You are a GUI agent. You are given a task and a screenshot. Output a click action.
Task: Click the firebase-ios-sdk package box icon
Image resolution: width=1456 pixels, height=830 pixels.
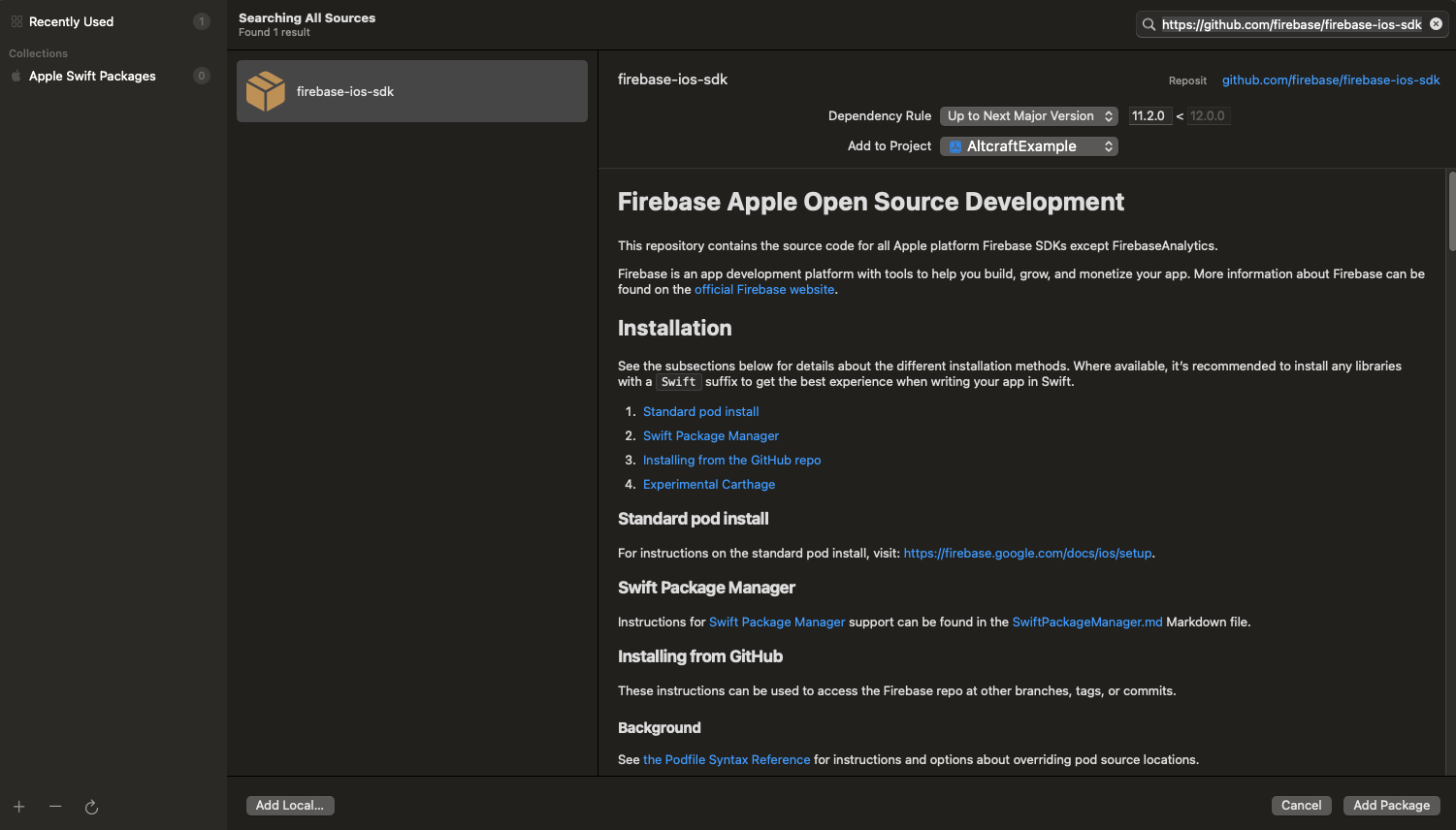click(265, 91)
